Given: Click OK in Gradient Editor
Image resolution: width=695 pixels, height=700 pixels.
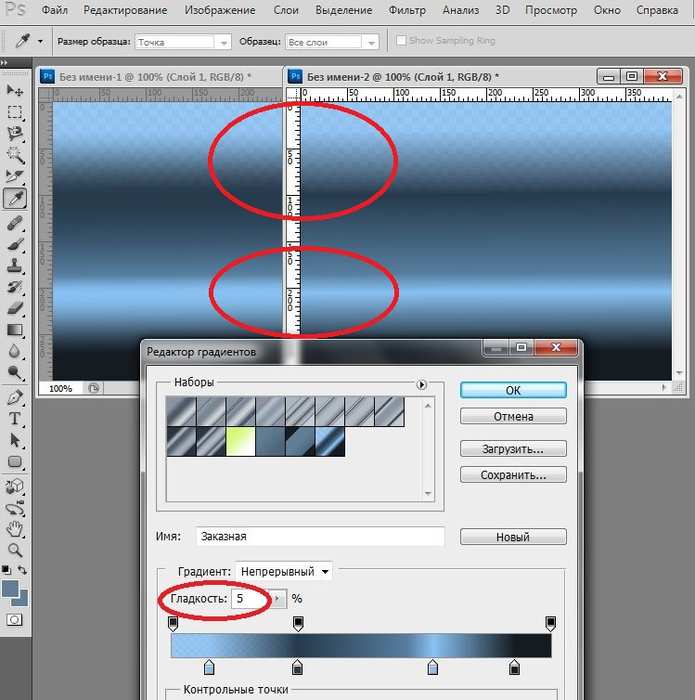Looking at the screenshot, I should point(513,390).
